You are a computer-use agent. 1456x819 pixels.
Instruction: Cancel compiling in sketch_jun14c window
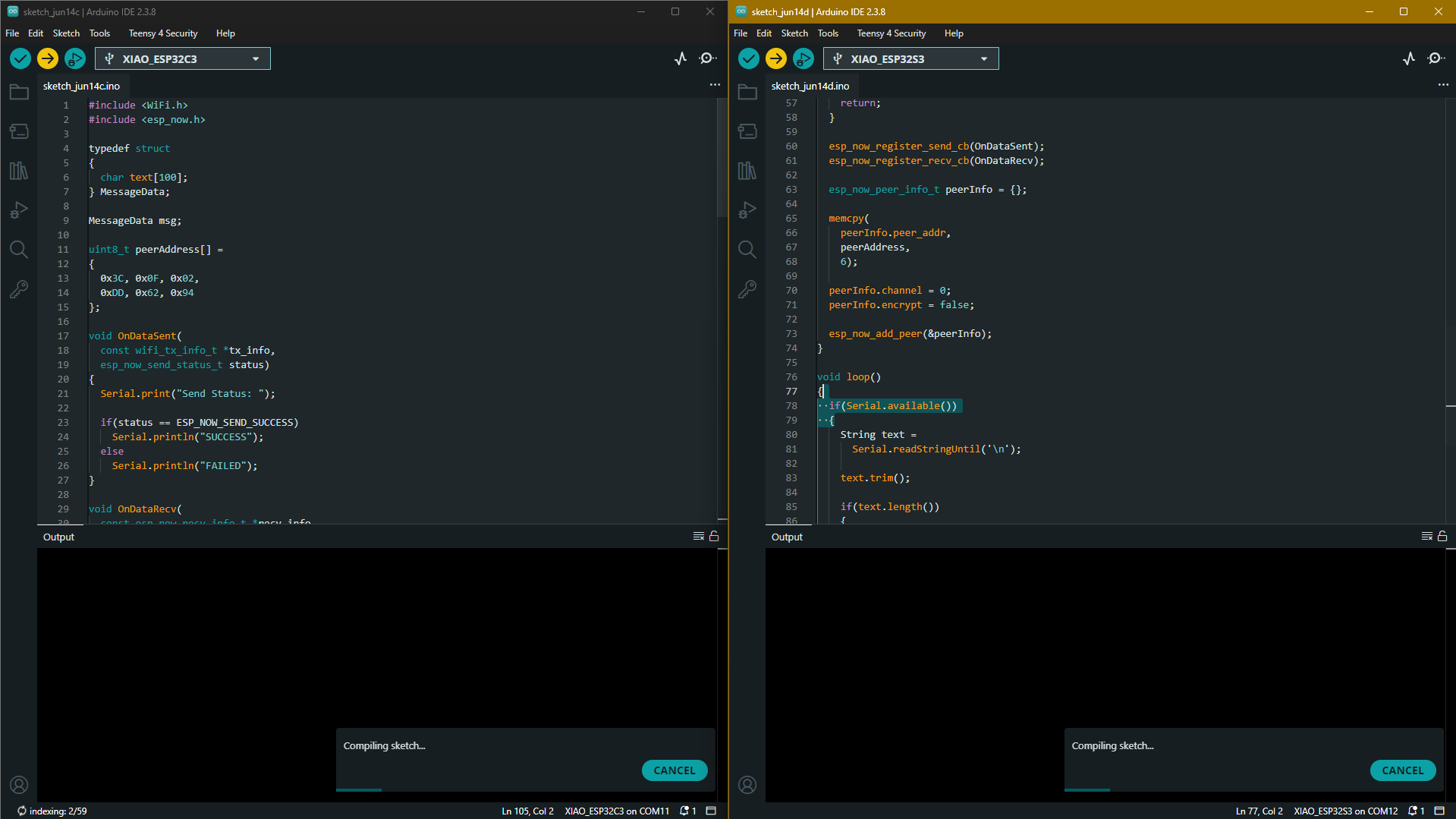[x=675, y=770]
